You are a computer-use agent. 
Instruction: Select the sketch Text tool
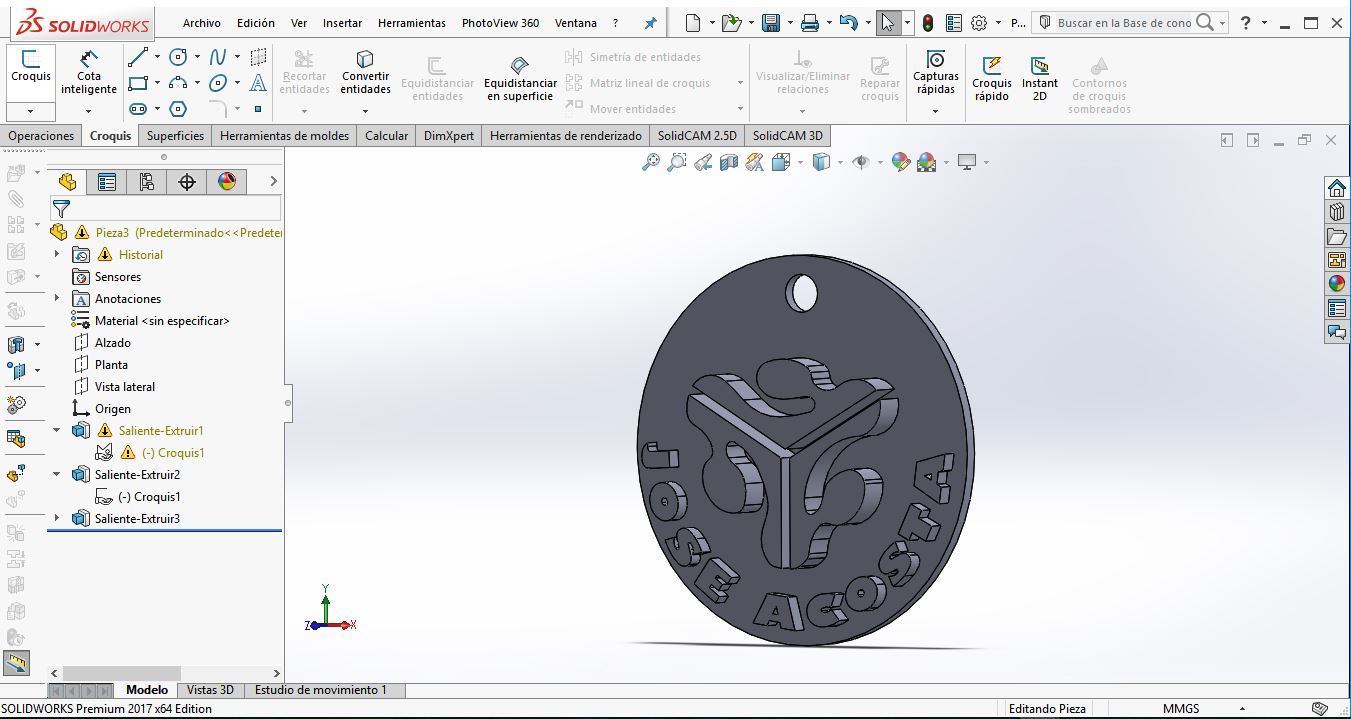coord(258,83)
